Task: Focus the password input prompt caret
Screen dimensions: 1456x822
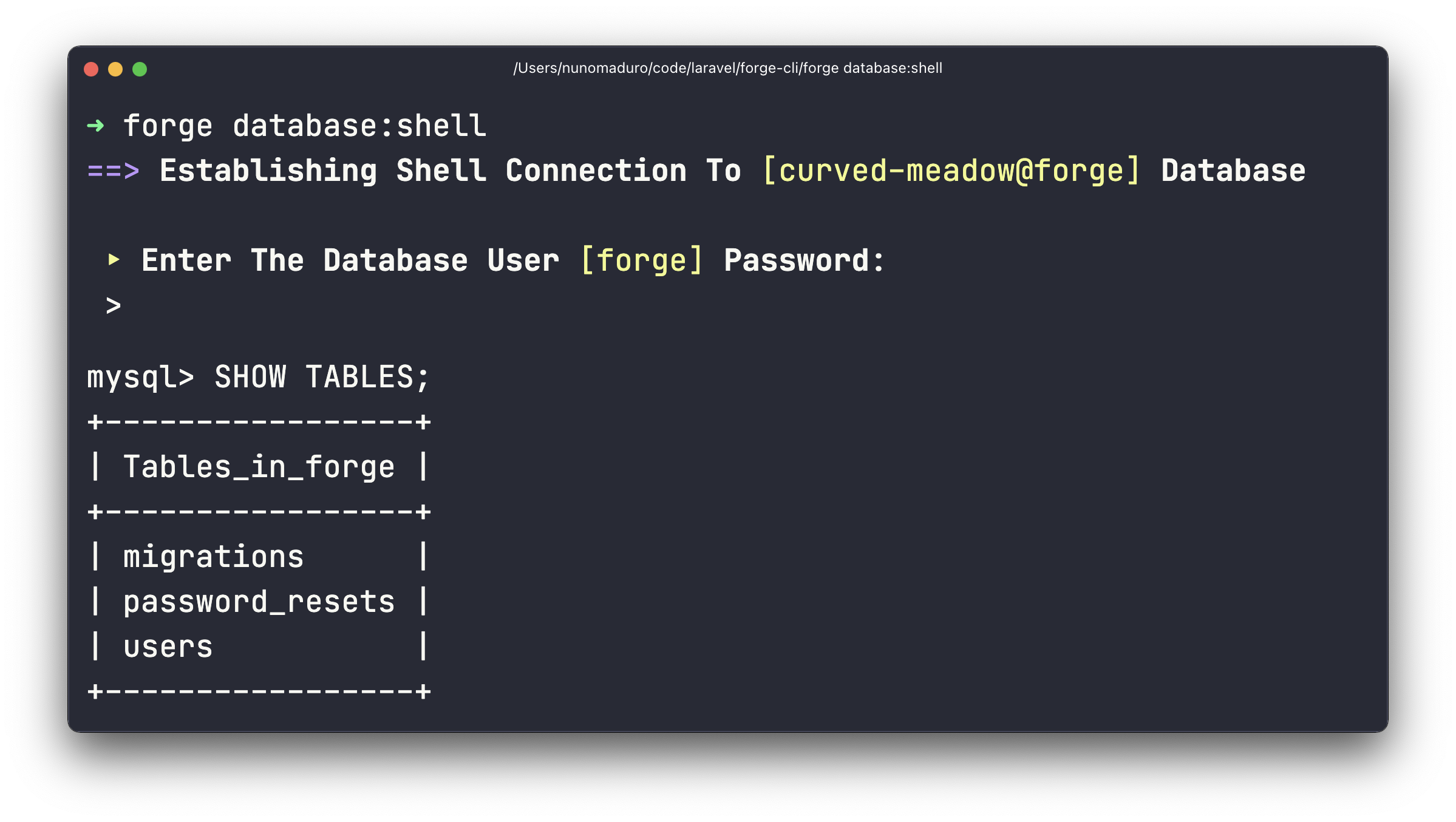Action: 114,305
